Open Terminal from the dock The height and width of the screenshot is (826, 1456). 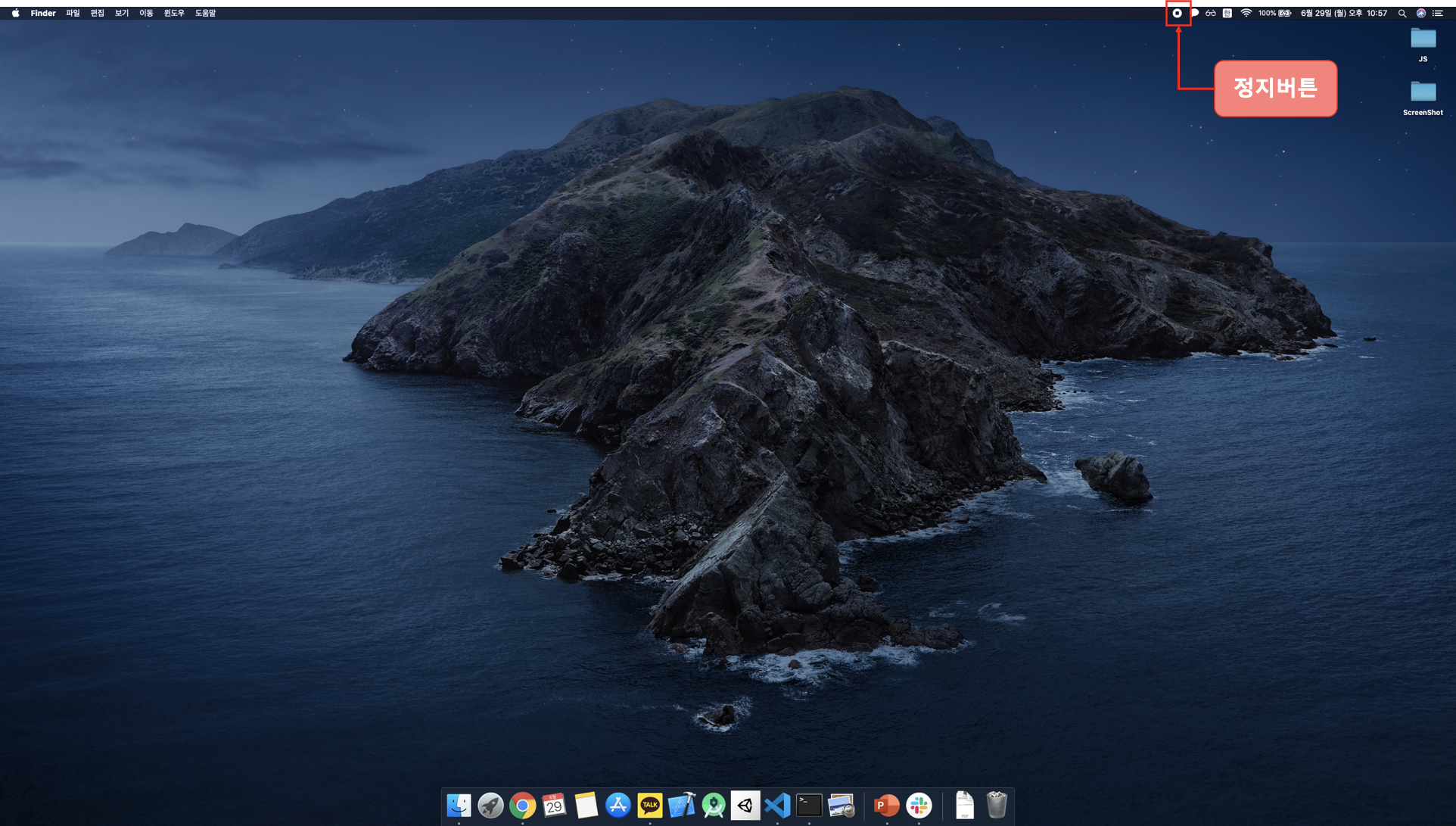coord(809,806)
